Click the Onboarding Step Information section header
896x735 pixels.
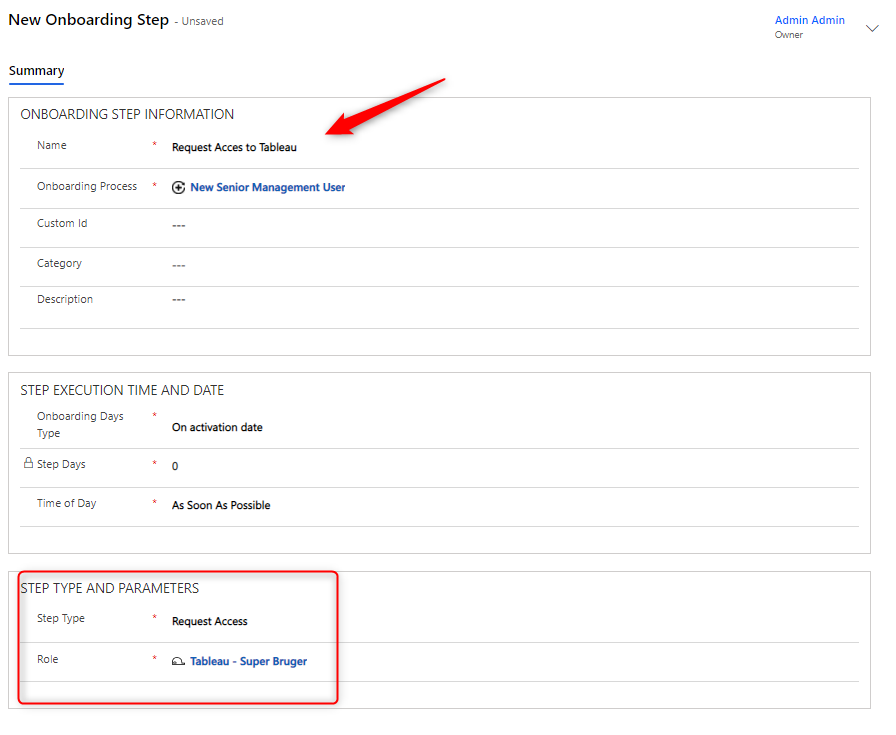[x=127, y=114]
